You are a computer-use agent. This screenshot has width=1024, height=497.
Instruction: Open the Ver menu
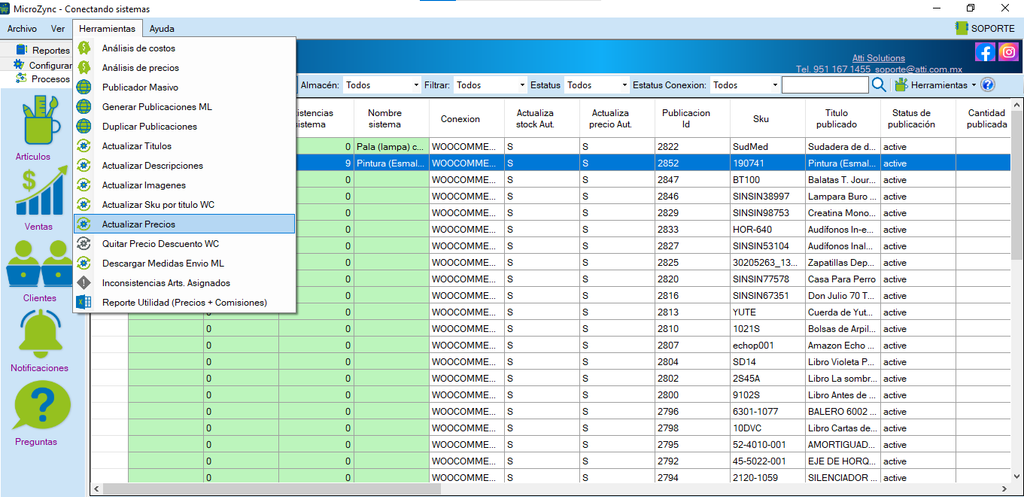57,29
